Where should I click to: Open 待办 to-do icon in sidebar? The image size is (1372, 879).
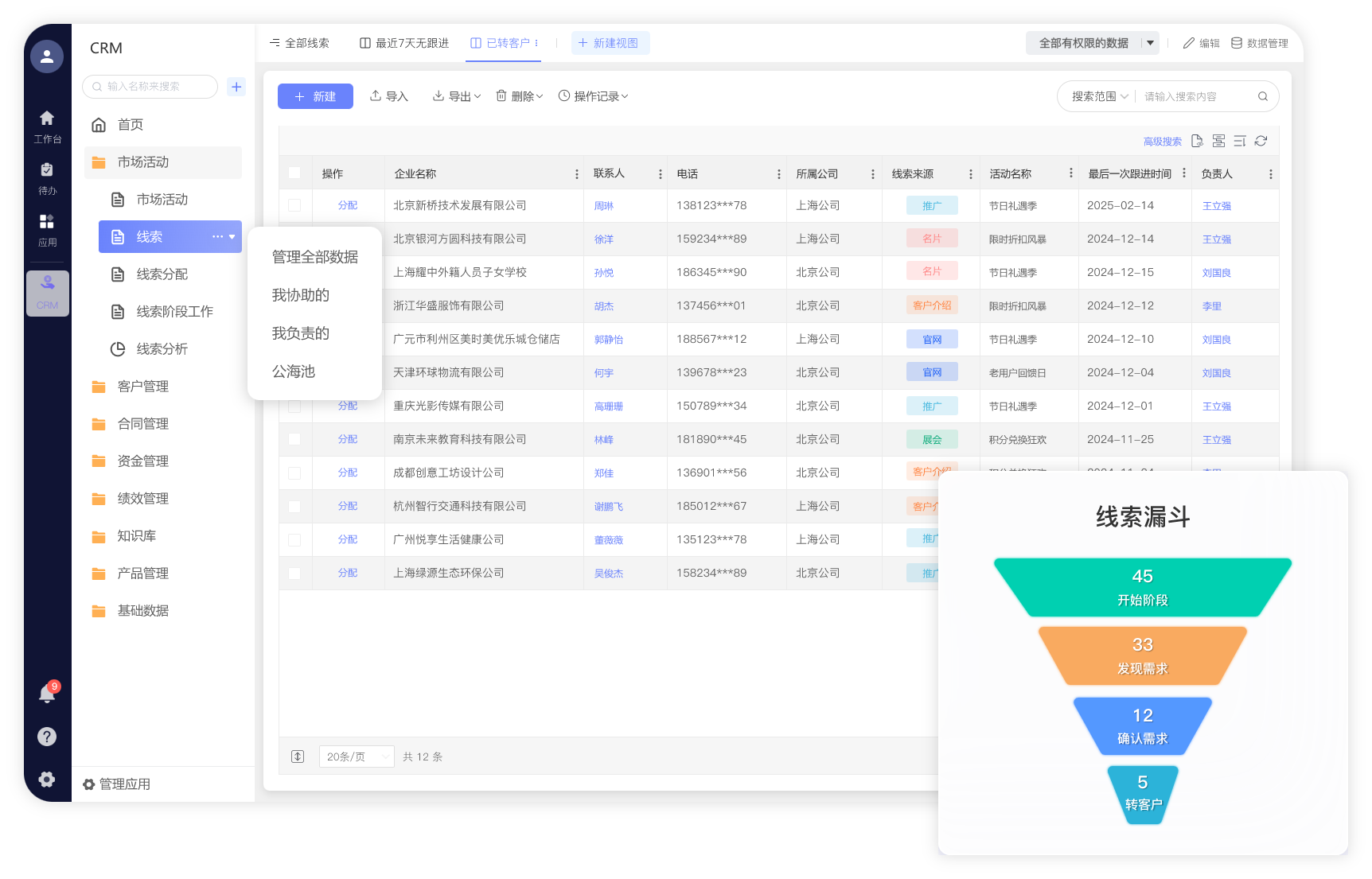[x=47, y=177]
